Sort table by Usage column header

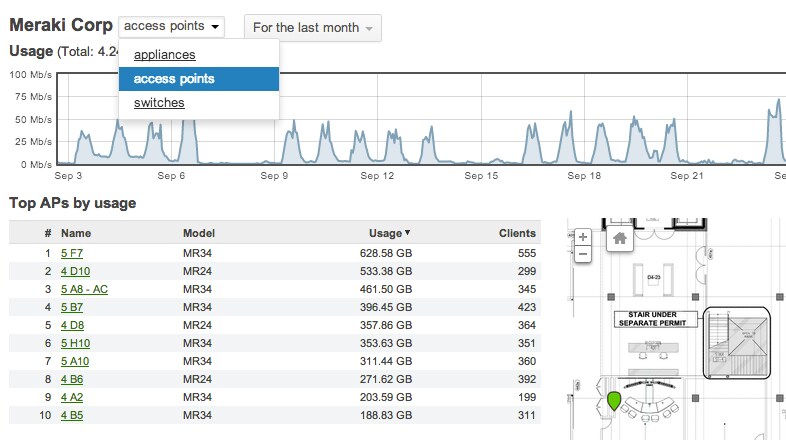click(389, 233)
